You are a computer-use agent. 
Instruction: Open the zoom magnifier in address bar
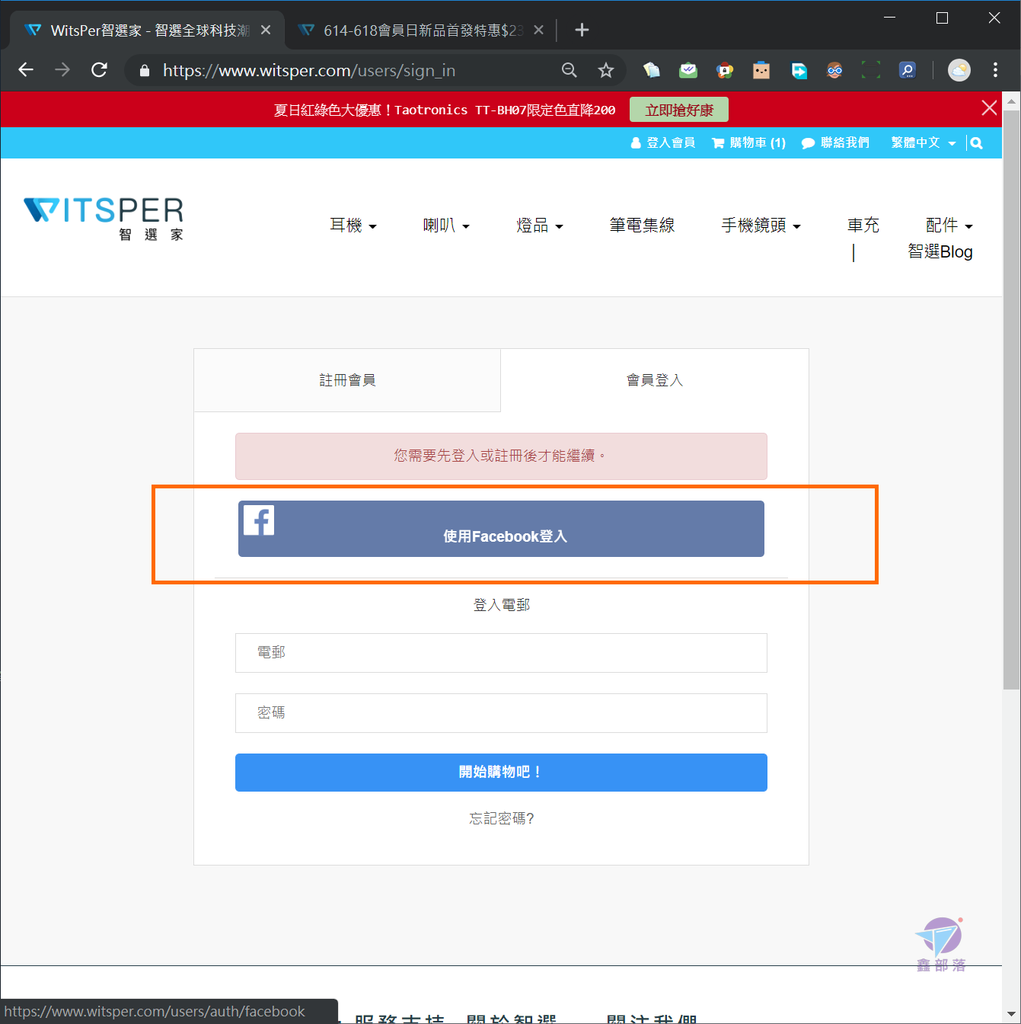[569, 71]
